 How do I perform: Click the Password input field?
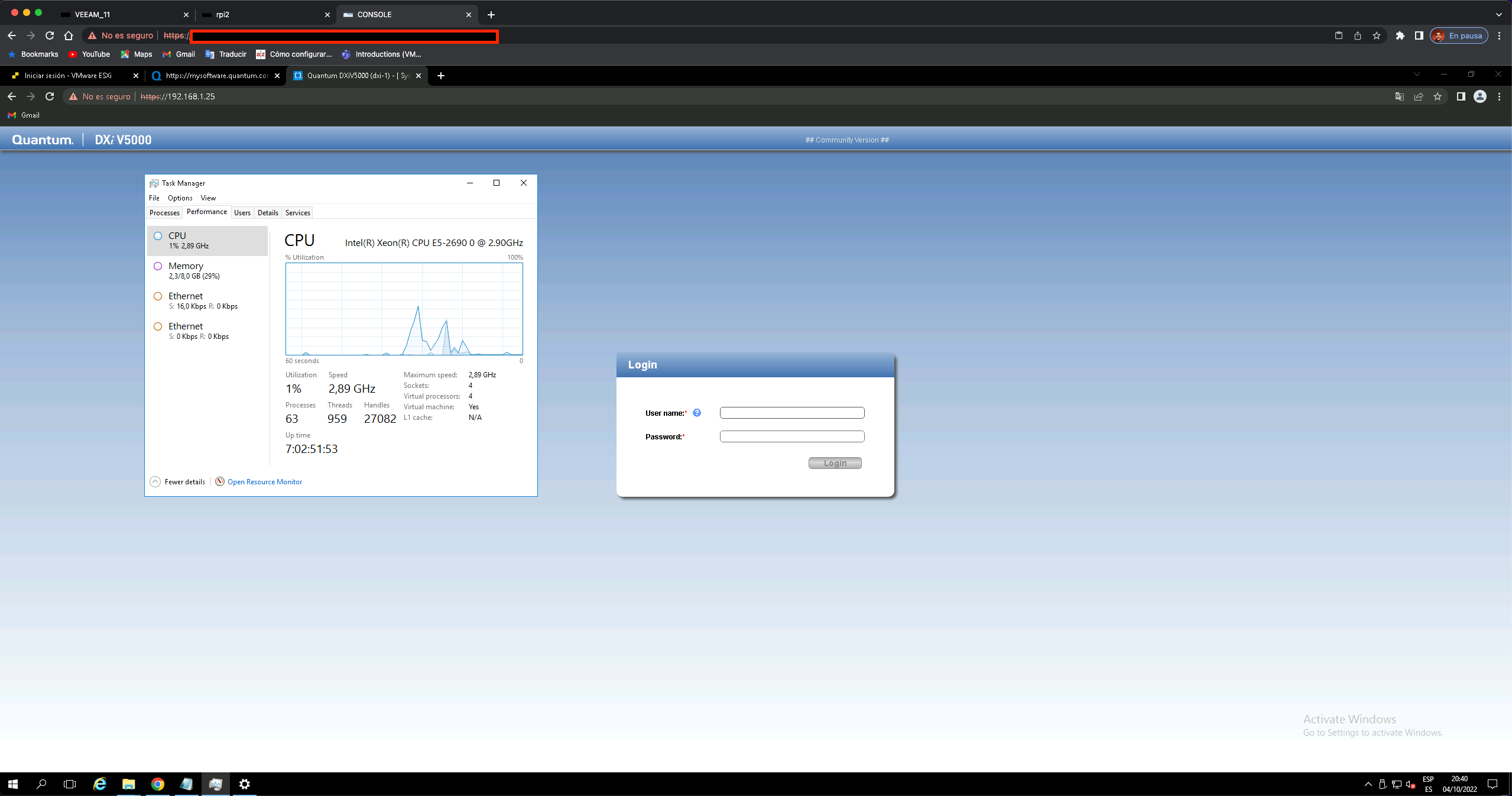(792, 436)
